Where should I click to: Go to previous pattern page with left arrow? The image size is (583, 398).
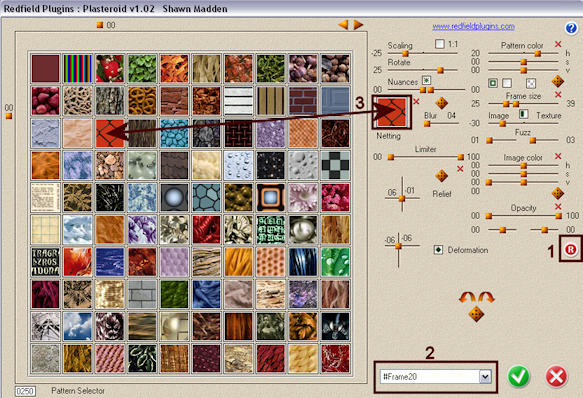pyautogui.click(x=344, y=25)
